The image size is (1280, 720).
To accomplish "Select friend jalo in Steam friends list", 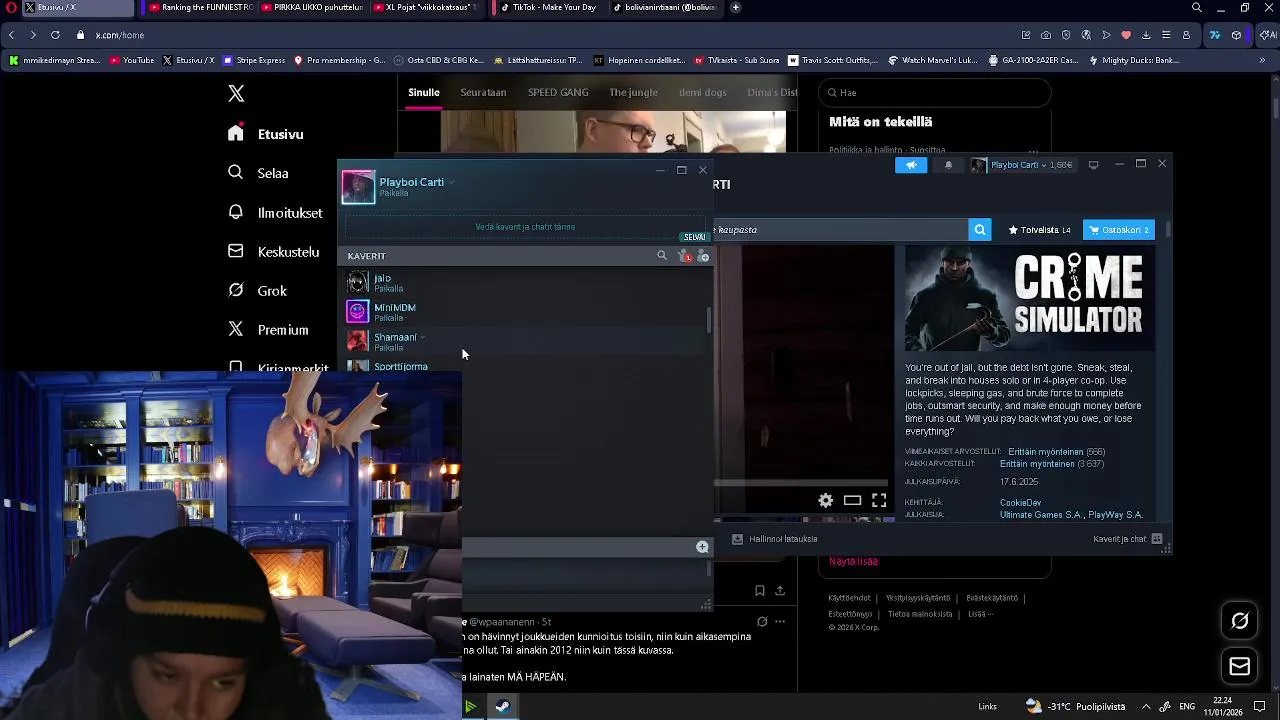I will point(524,282).
